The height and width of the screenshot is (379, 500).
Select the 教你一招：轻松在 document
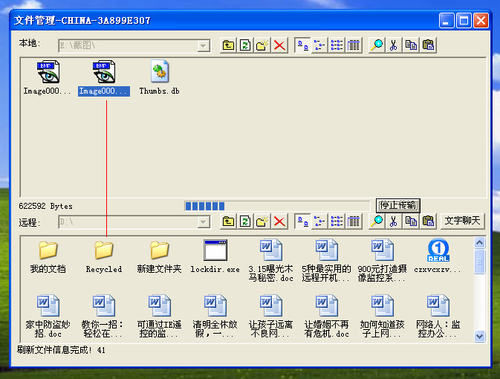(104, 316)
